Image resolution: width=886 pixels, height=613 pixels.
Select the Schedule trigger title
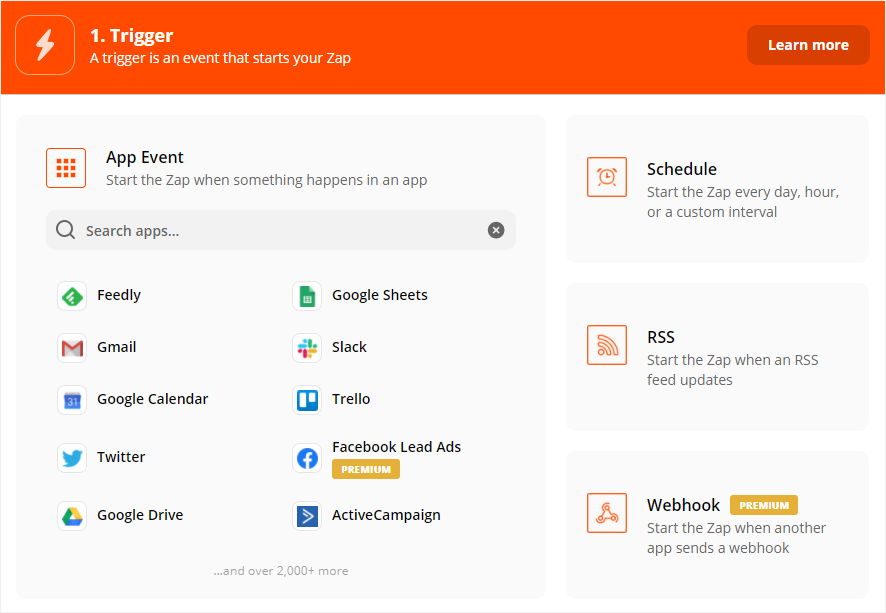click(x=681, y=169)
